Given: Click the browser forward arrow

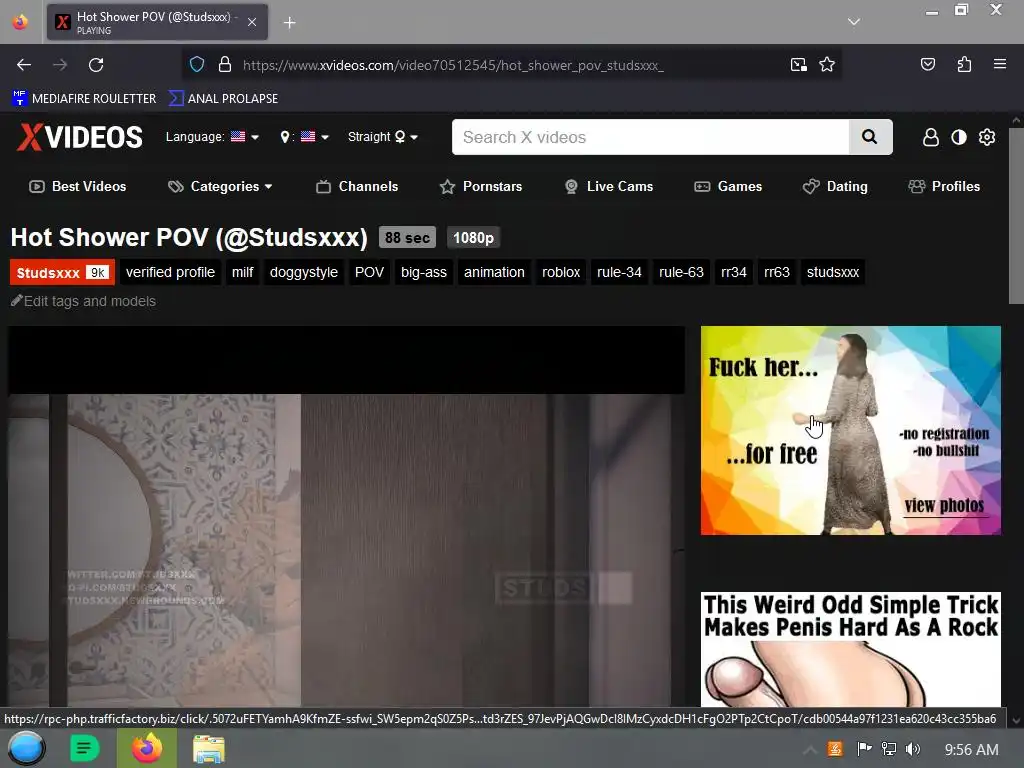Looking at the screenshot, I should (x=60, y=65).
